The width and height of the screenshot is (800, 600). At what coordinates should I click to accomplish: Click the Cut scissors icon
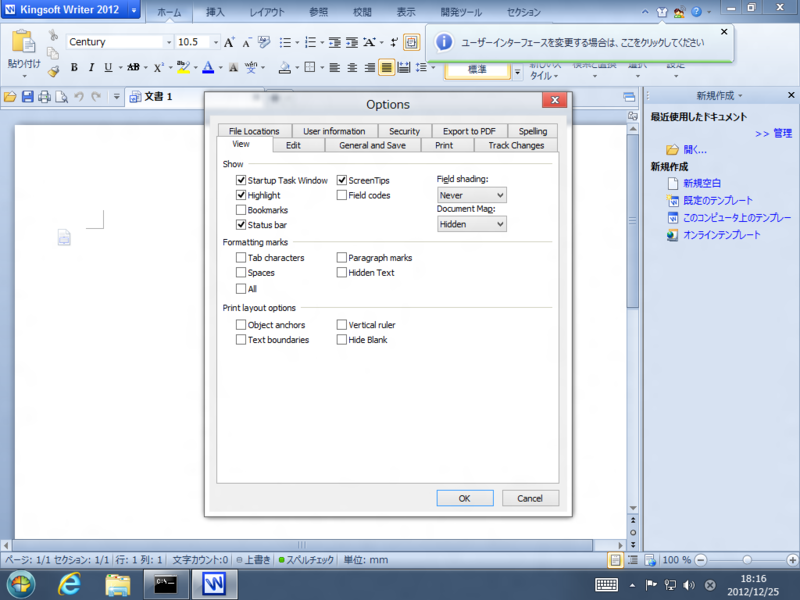tap(53, 35)
